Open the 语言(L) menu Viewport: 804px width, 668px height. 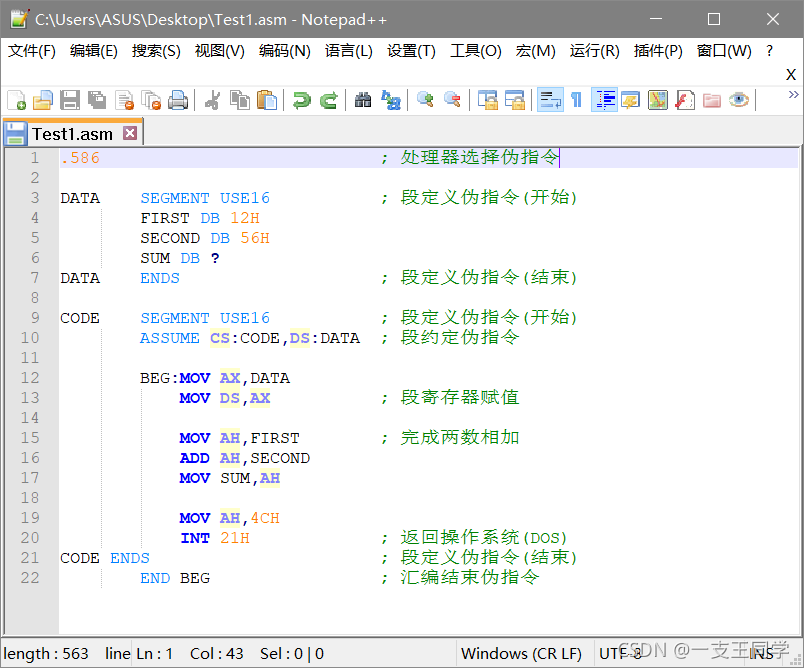pyautogui.click(x=348, y=51)
